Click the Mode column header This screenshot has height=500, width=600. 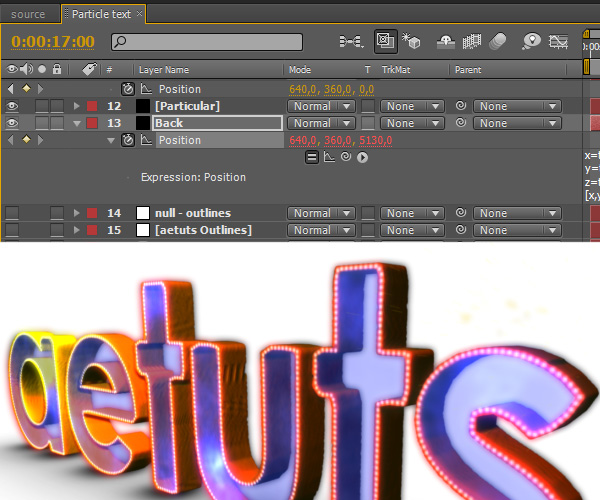click(300, 70)
